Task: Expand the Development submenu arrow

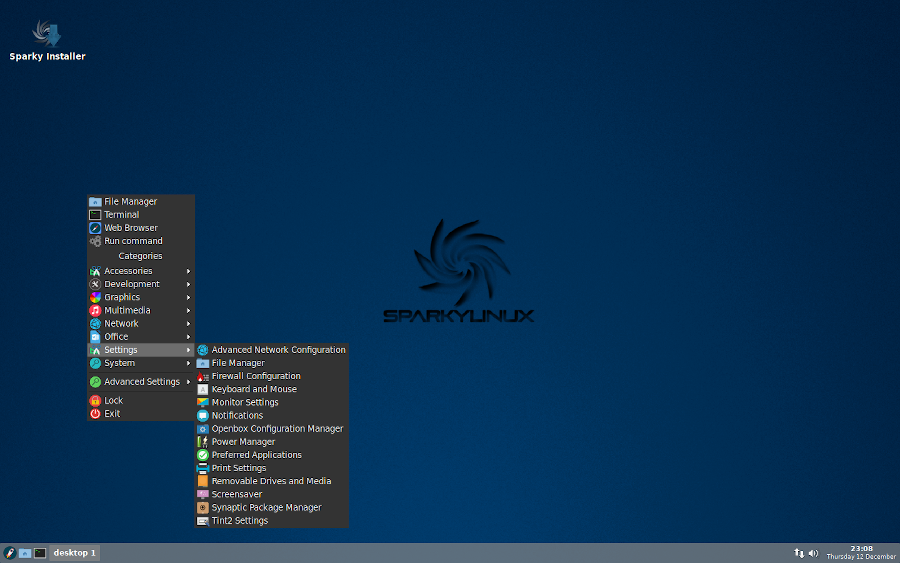Action: pos(188,284)
